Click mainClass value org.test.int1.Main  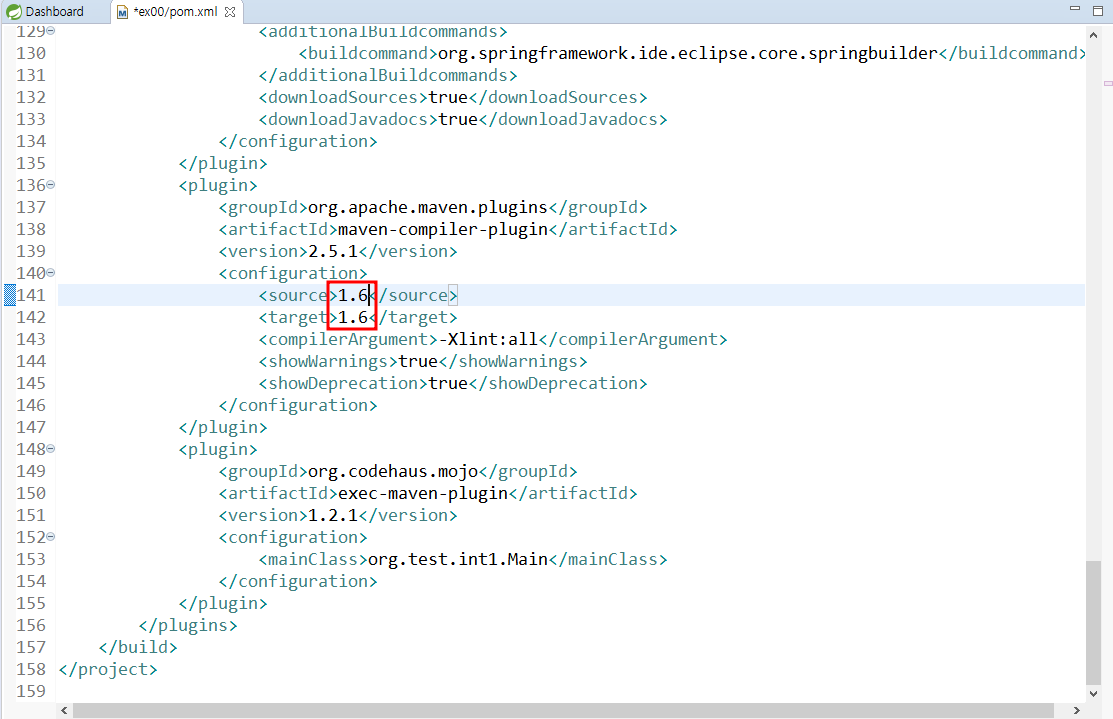click(x=458, y=559)
